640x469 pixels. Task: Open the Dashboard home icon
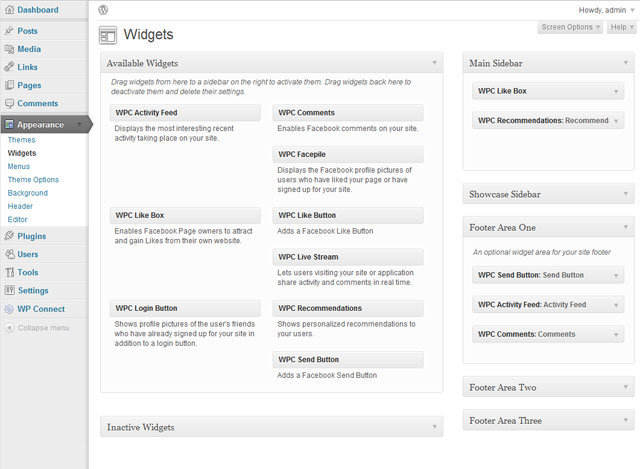9,10
